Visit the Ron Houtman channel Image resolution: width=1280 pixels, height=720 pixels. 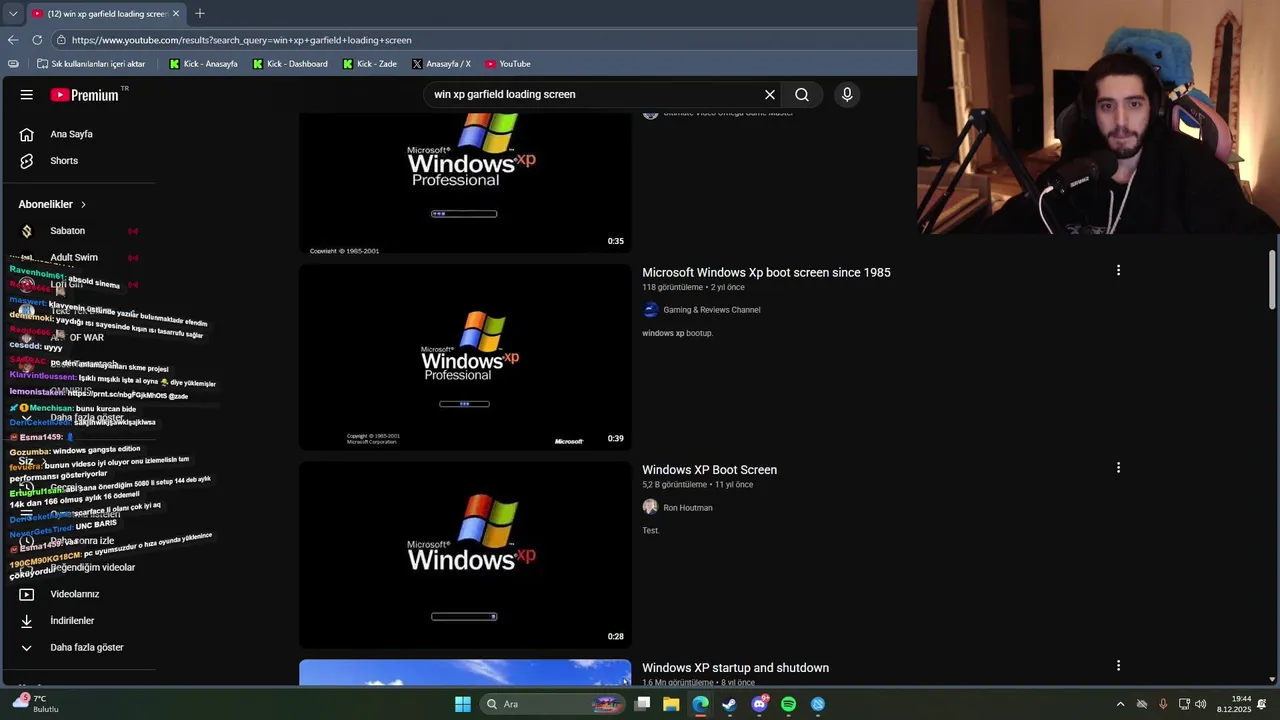(x=688, y=508)
